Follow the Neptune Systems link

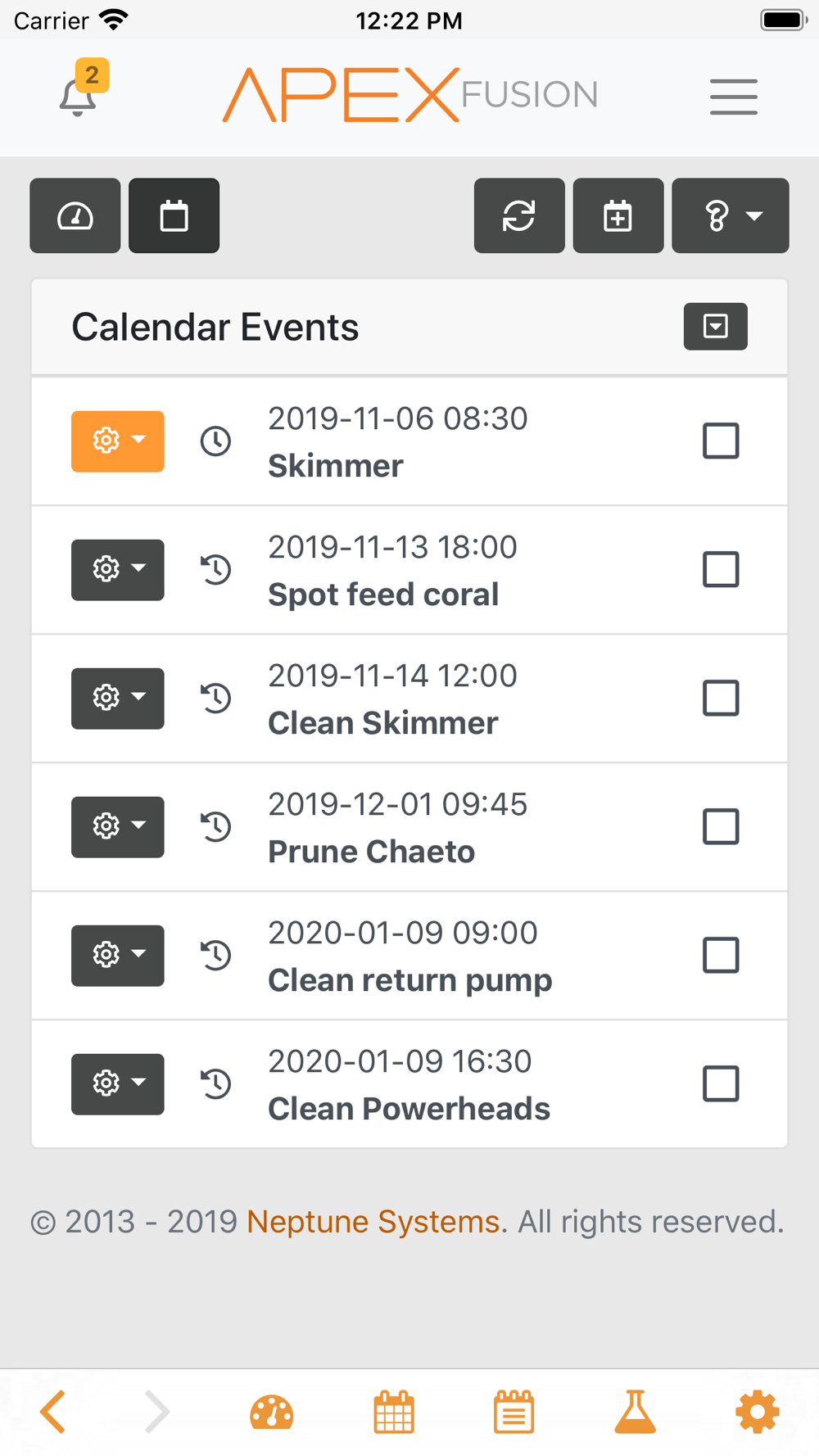click(x=373, y=1221)
